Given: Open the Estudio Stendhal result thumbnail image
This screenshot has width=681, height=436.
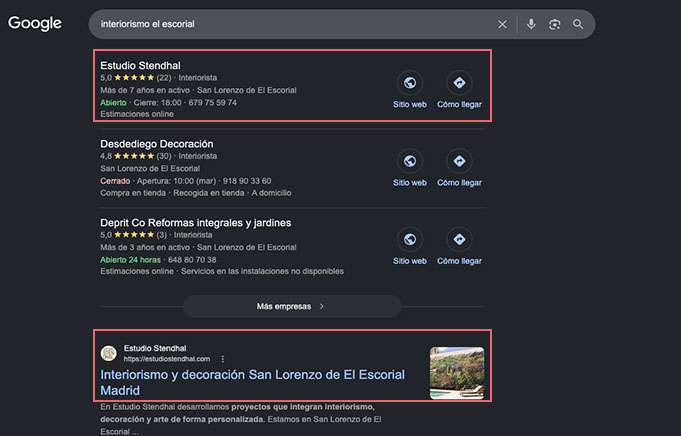Looking at the screenshot, I should point(457,373).
